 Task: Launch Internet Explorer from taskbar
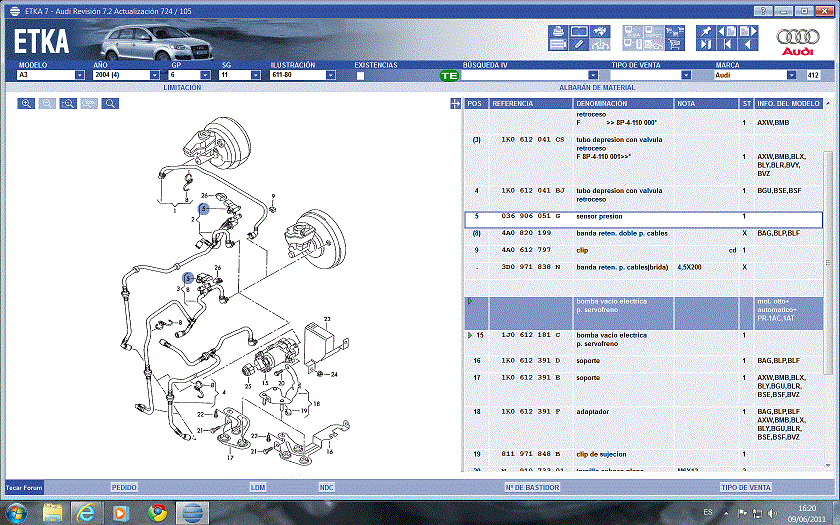(86, 513)
